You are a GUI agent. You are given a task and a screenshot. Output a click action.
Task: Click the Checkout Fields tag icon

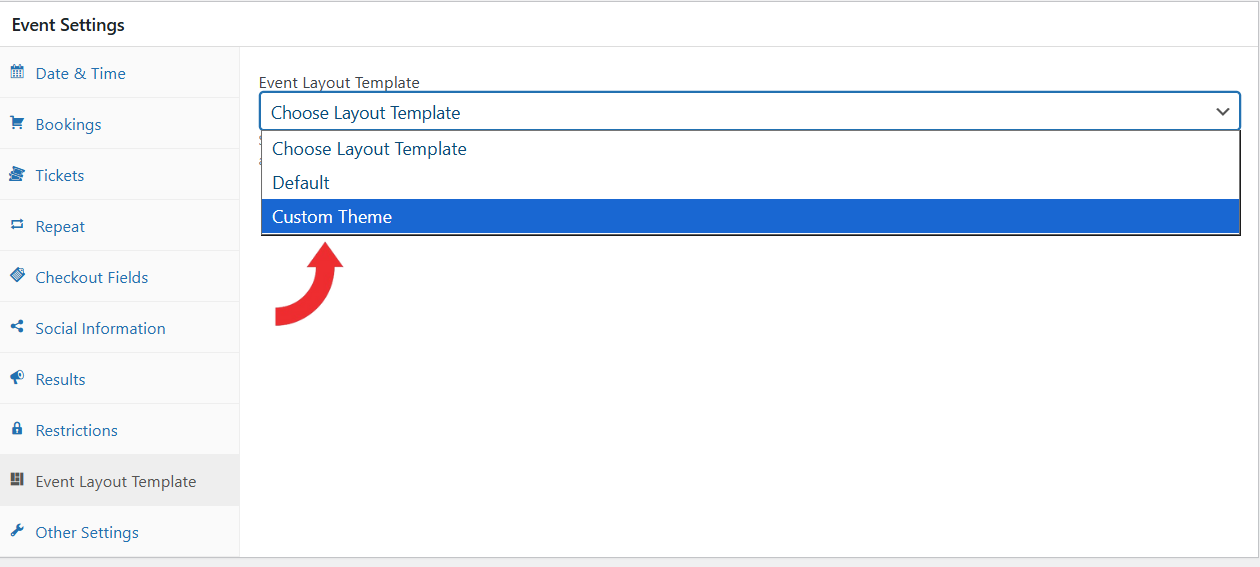coord(17,276)
